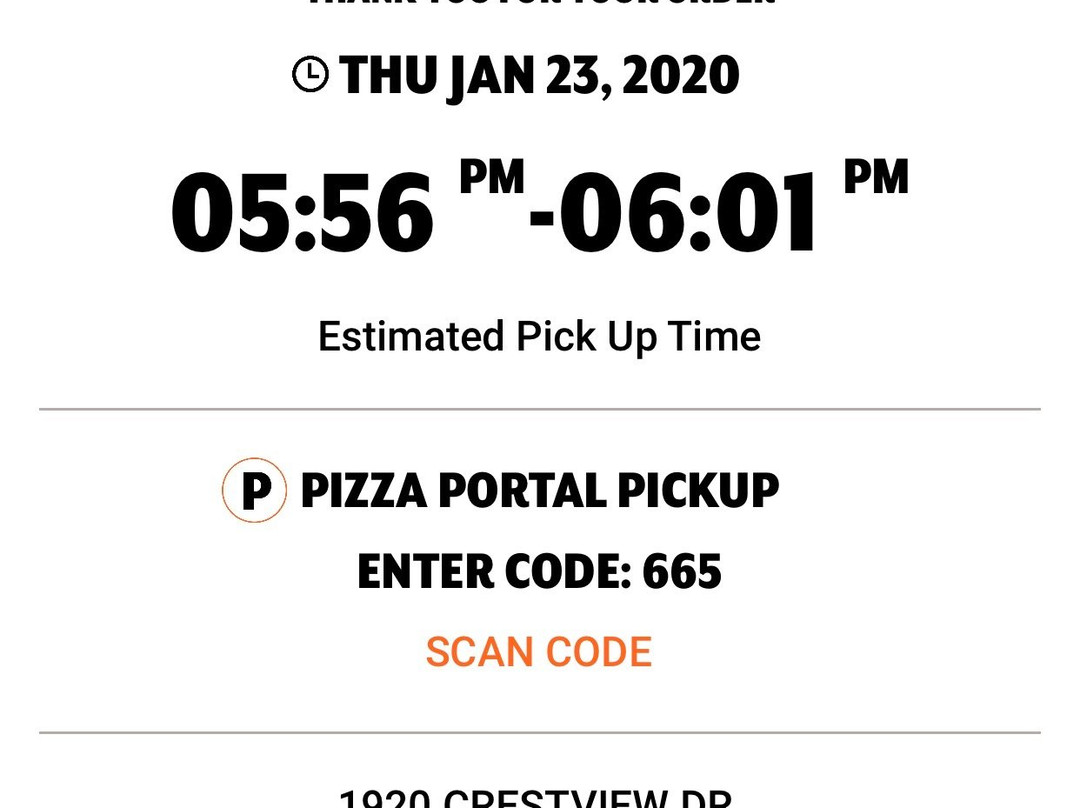Click the partially visible thank-you header text
This screenshot has height=808, width=1080.
coord(541,2)
